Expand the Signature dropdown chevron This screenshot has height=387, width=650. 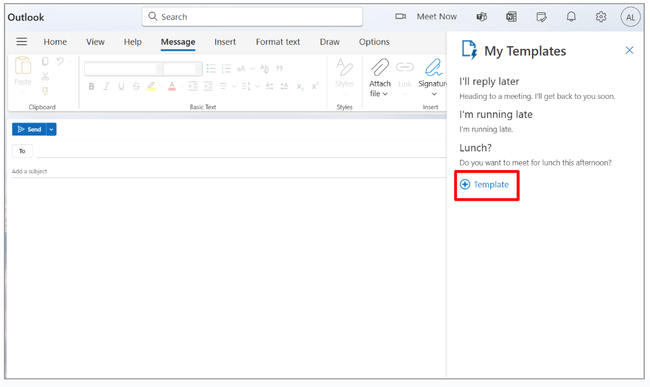[434, 94]
